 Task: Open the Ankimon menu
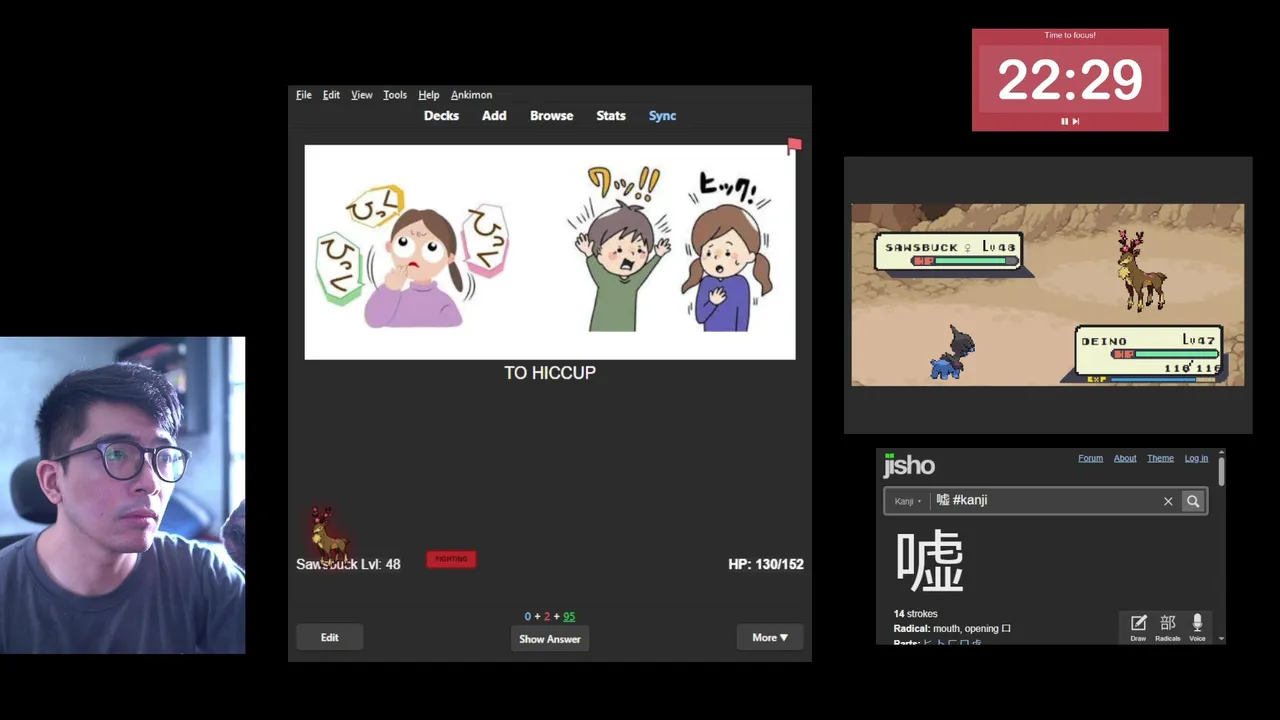coord(471,95)
